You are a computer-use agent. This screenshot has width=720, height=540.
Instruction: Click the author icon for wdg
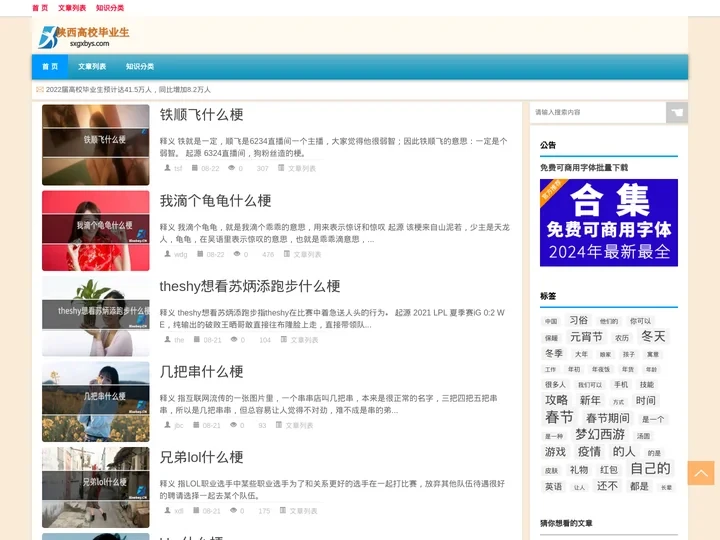coord(168,254)
